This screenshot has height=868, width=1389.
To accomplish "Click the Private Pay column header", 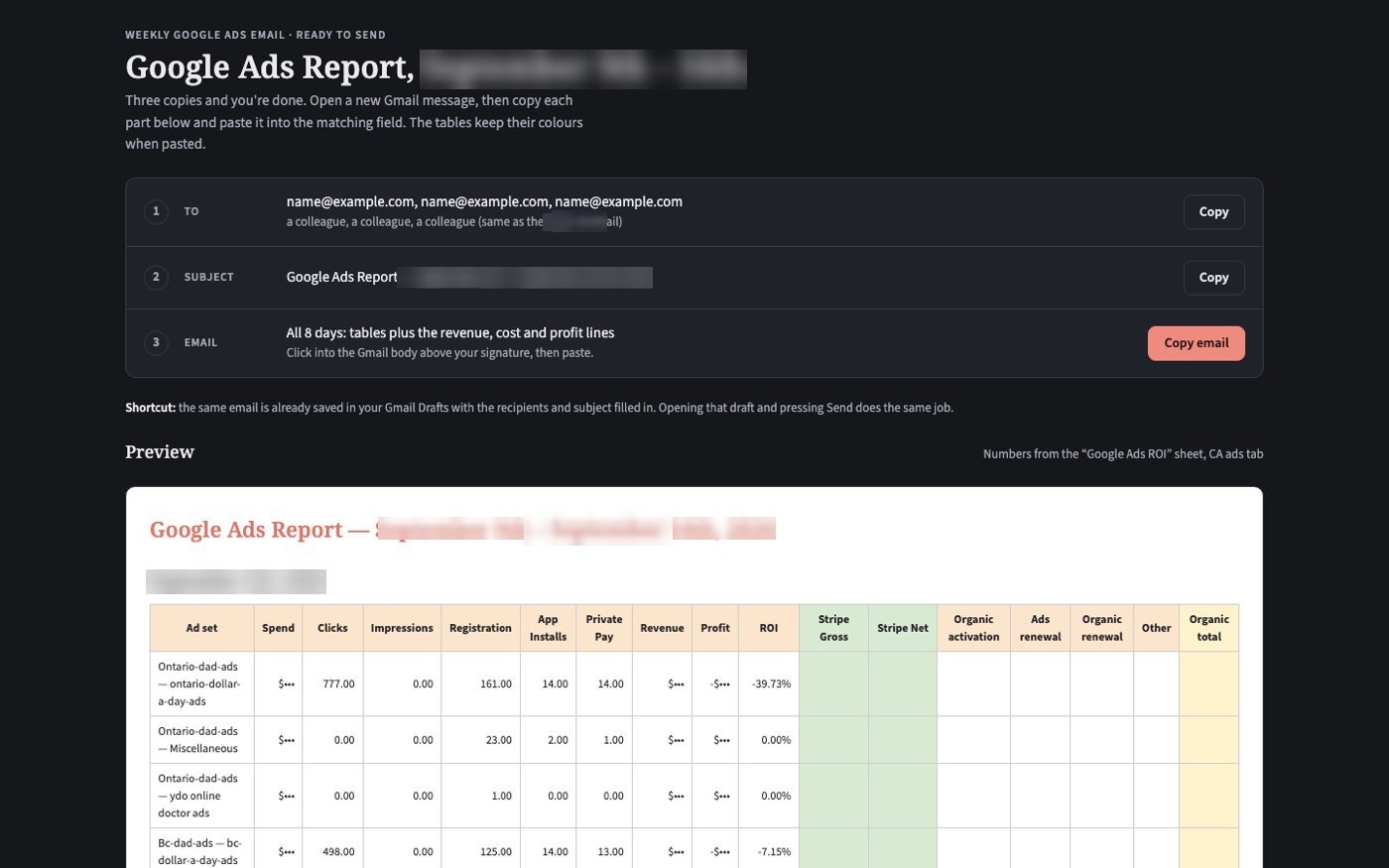I will [x=603, y=628].
